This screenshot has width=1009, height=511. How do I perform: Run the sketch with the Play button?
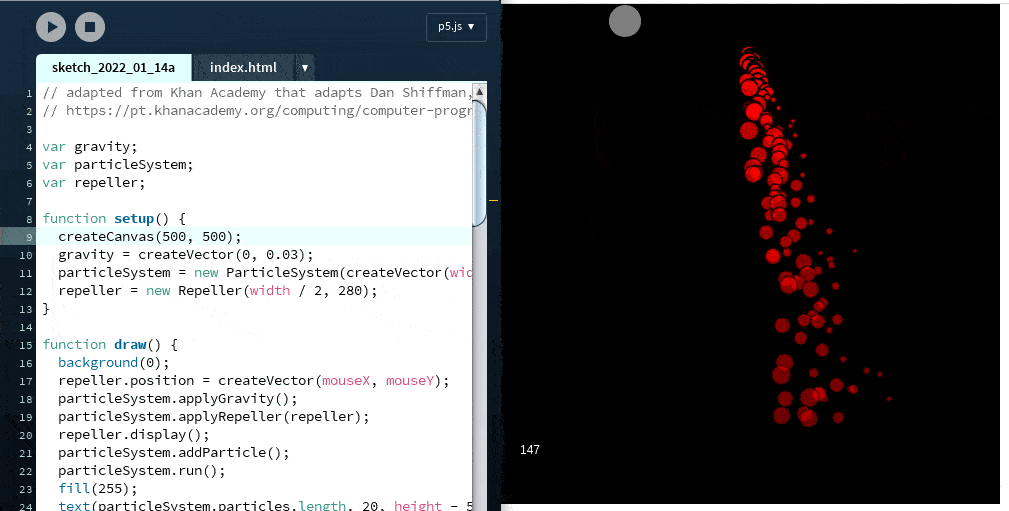tap(51, 27)
